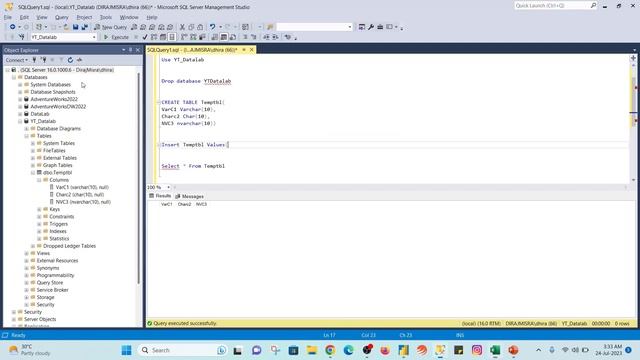Click the Copy icon in toolbar

[191, 27]
